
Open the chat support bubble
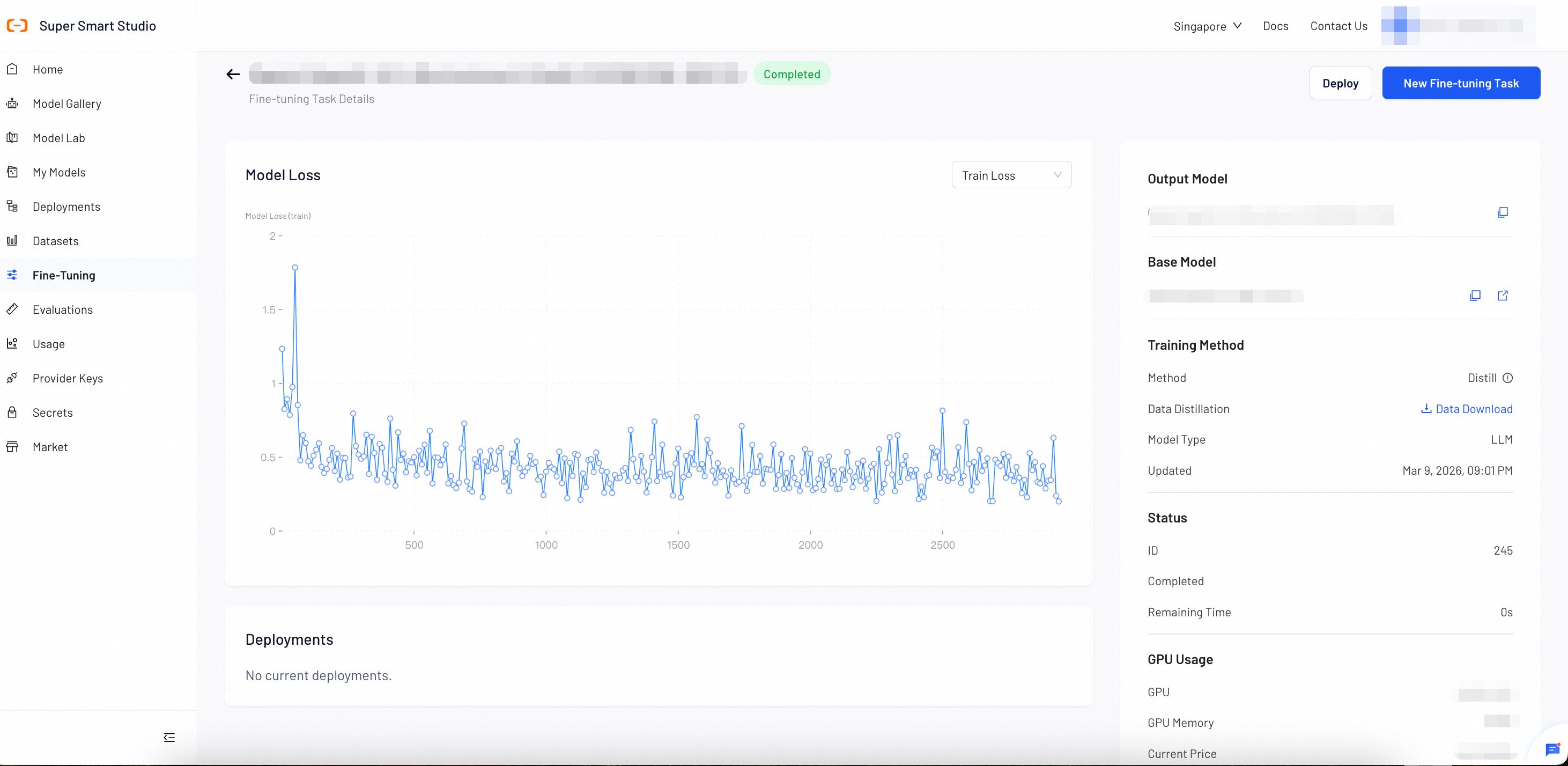(1553, 749)
